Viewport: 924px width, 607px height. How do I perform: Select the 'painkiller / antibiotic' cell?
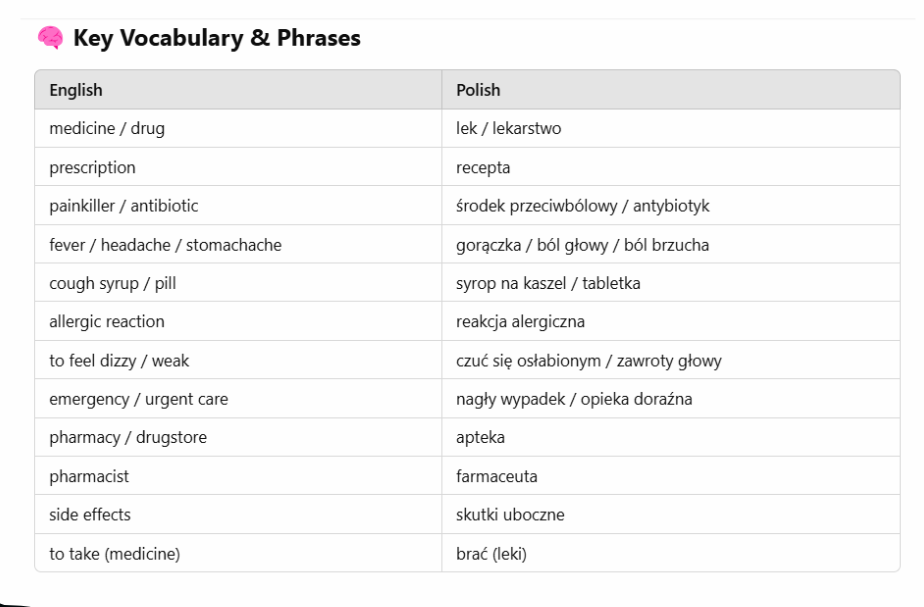[x=124, y=207]
